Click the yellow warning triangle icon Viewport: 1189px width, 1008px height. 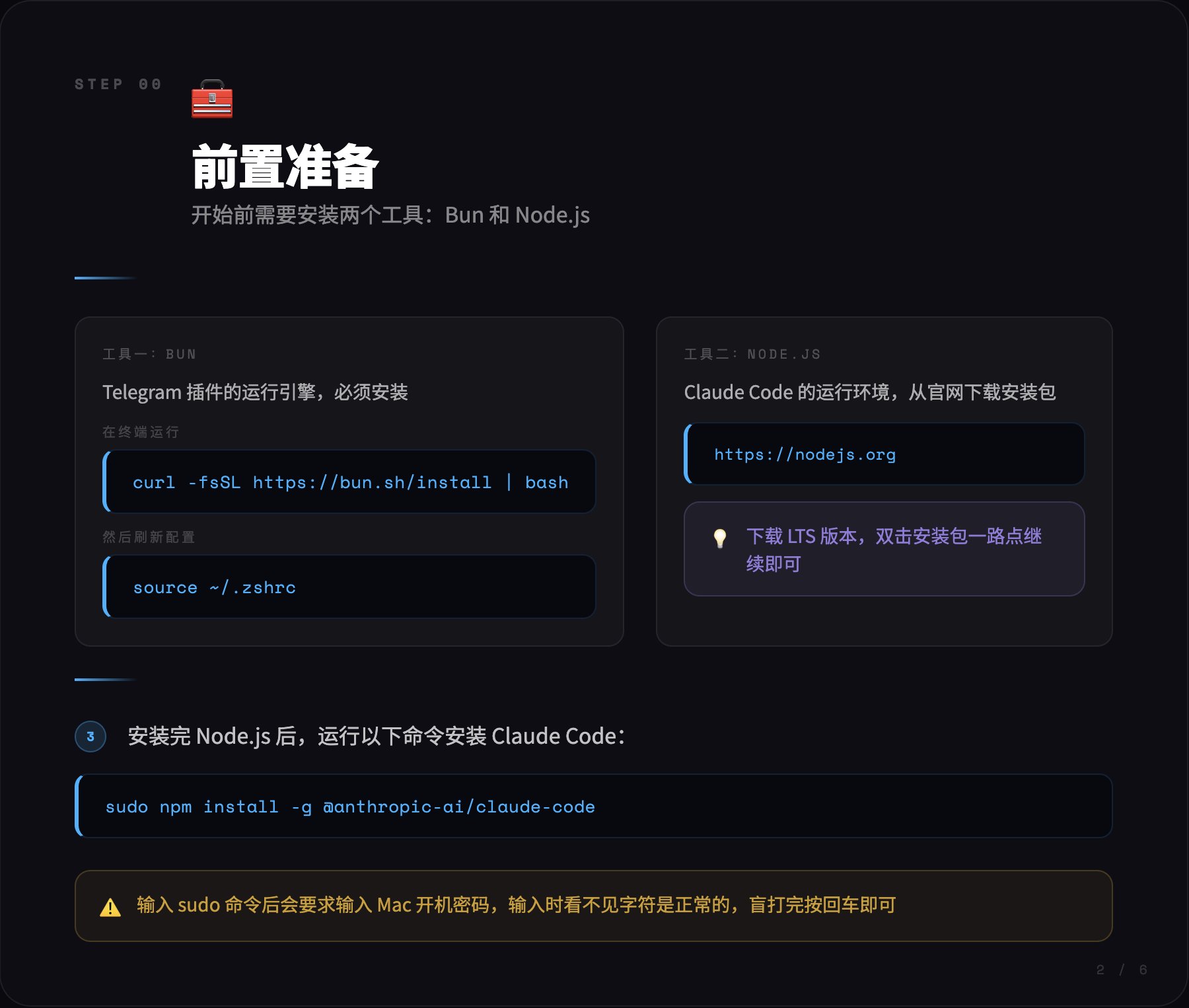click(110, 907)
